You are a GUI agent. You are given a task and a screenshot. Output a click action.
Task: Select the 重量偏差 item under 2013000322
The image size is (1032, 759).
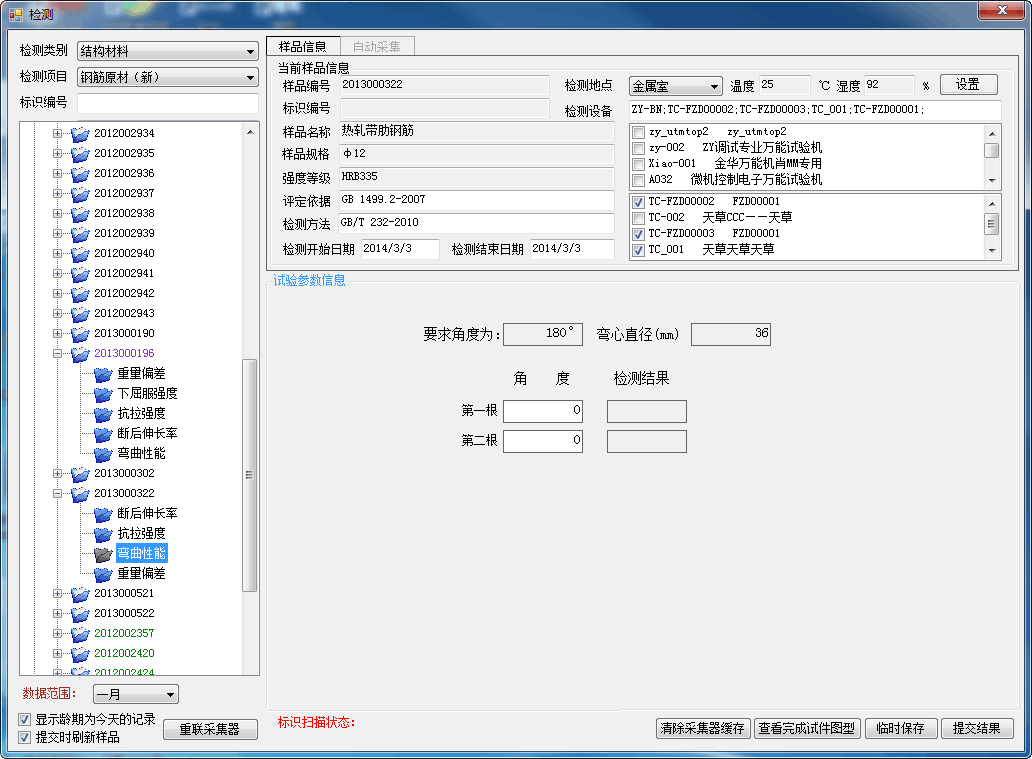[x=142, y=573]
